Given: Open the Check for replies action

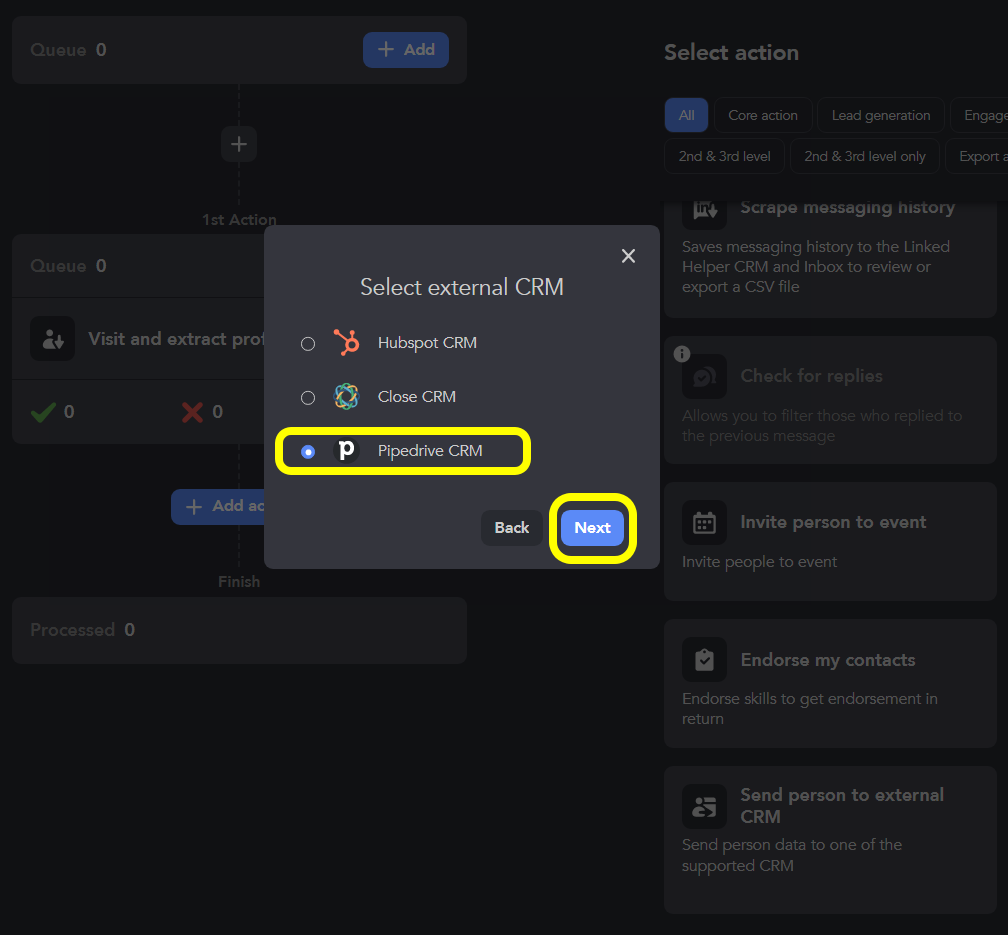Looking at the screenshot, I should (831, 400).
